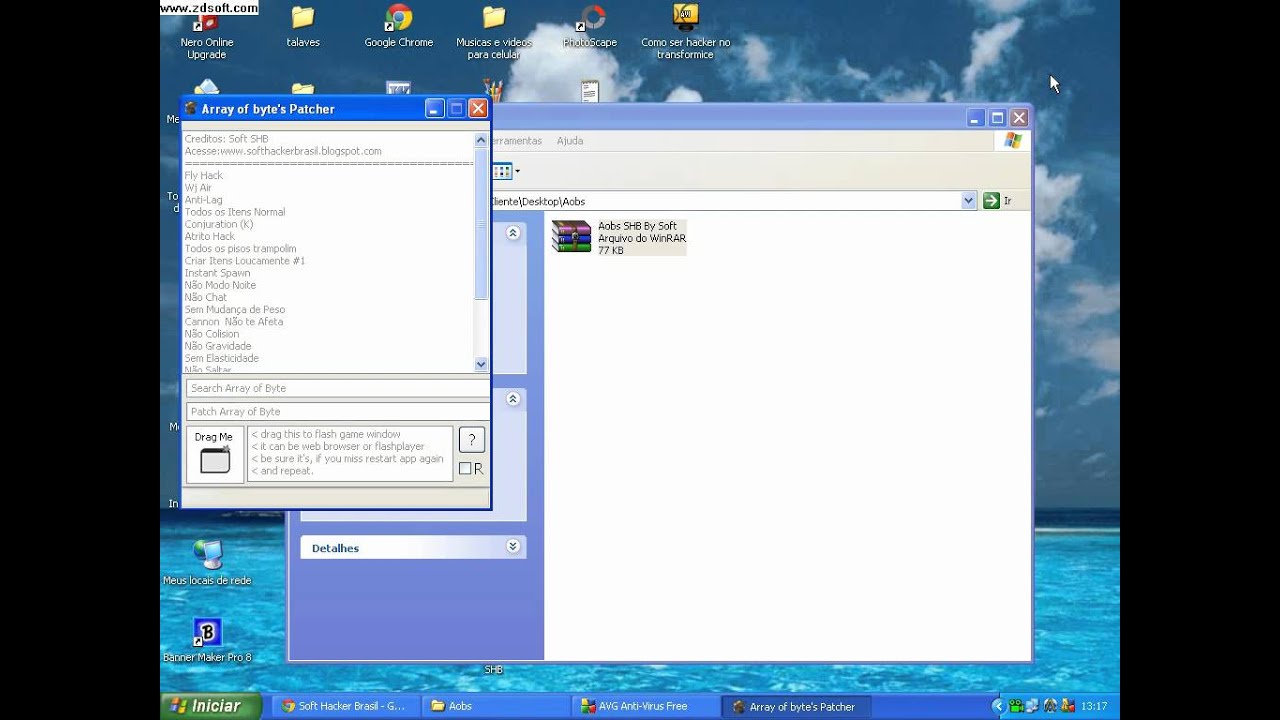Open Musicas e videos para celular folder
Viewport: 1280px width, 720px height.
pyautogui.click(x=494, y=33)
